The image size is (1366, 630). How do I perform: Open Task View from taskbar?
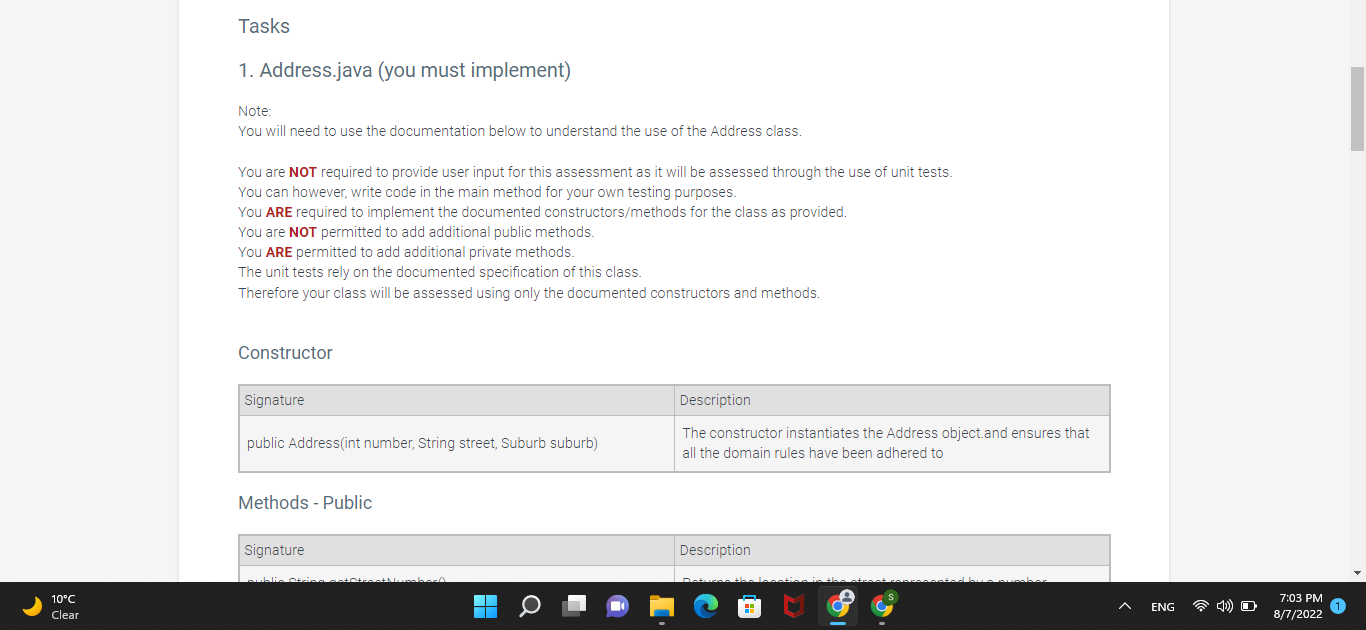(x=574, y=606)
